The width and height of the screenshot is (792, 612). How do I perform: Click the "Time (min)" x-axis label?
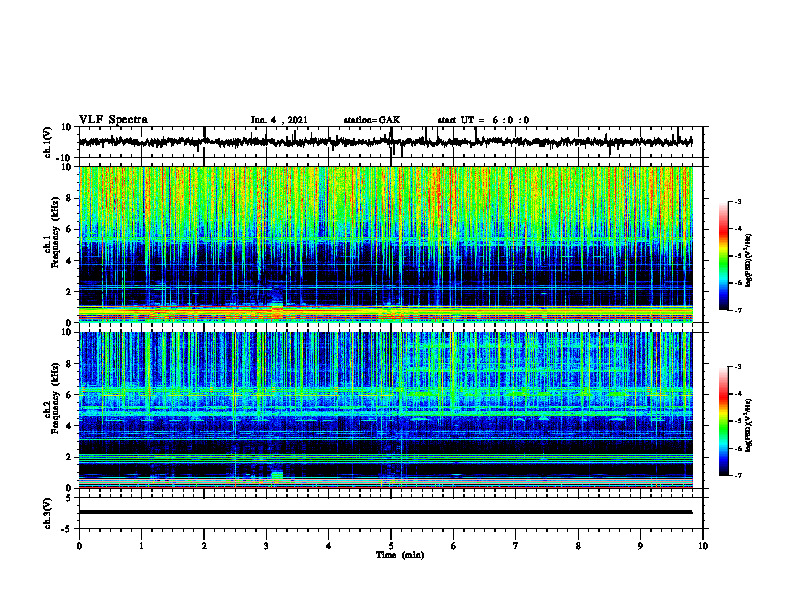tap(400, 555)
